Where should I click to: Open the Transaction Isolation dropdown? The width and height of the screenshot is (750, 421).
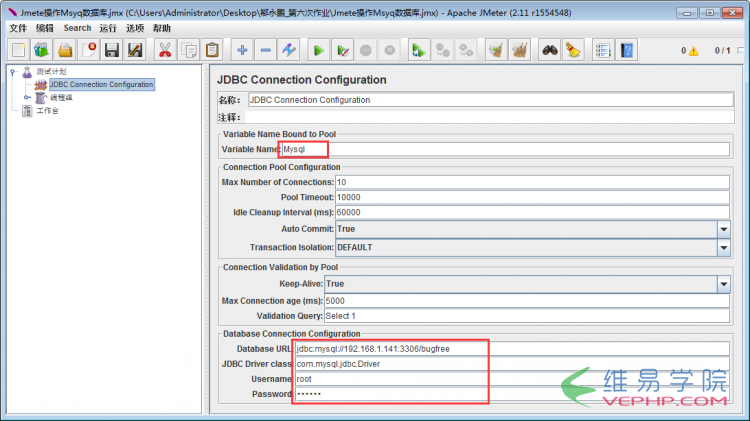pyautogui.click(x=724, y=247)
